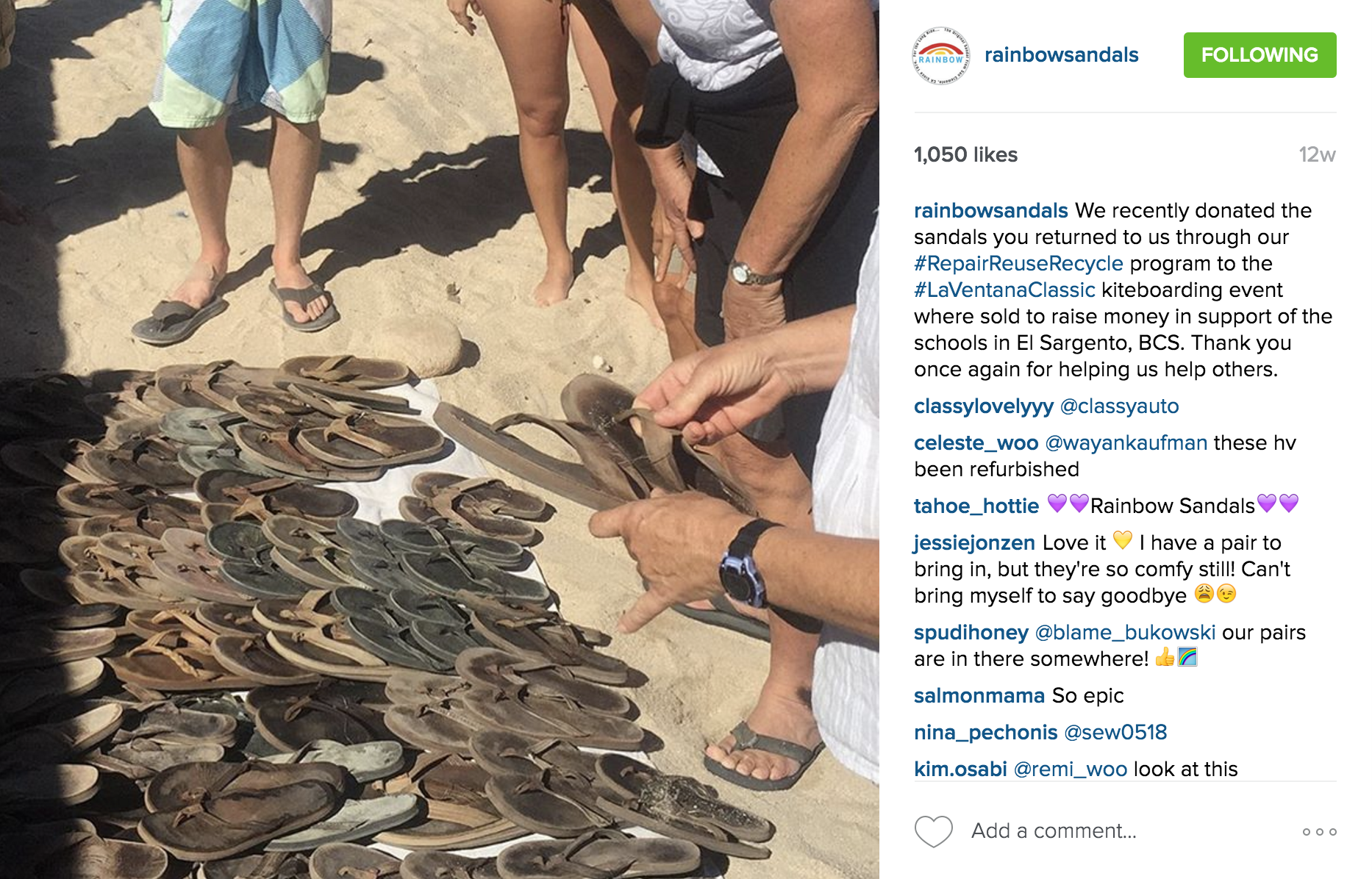
Task: Click the Rainbow Sandals profile avatar
Action: tap(940, 56)
